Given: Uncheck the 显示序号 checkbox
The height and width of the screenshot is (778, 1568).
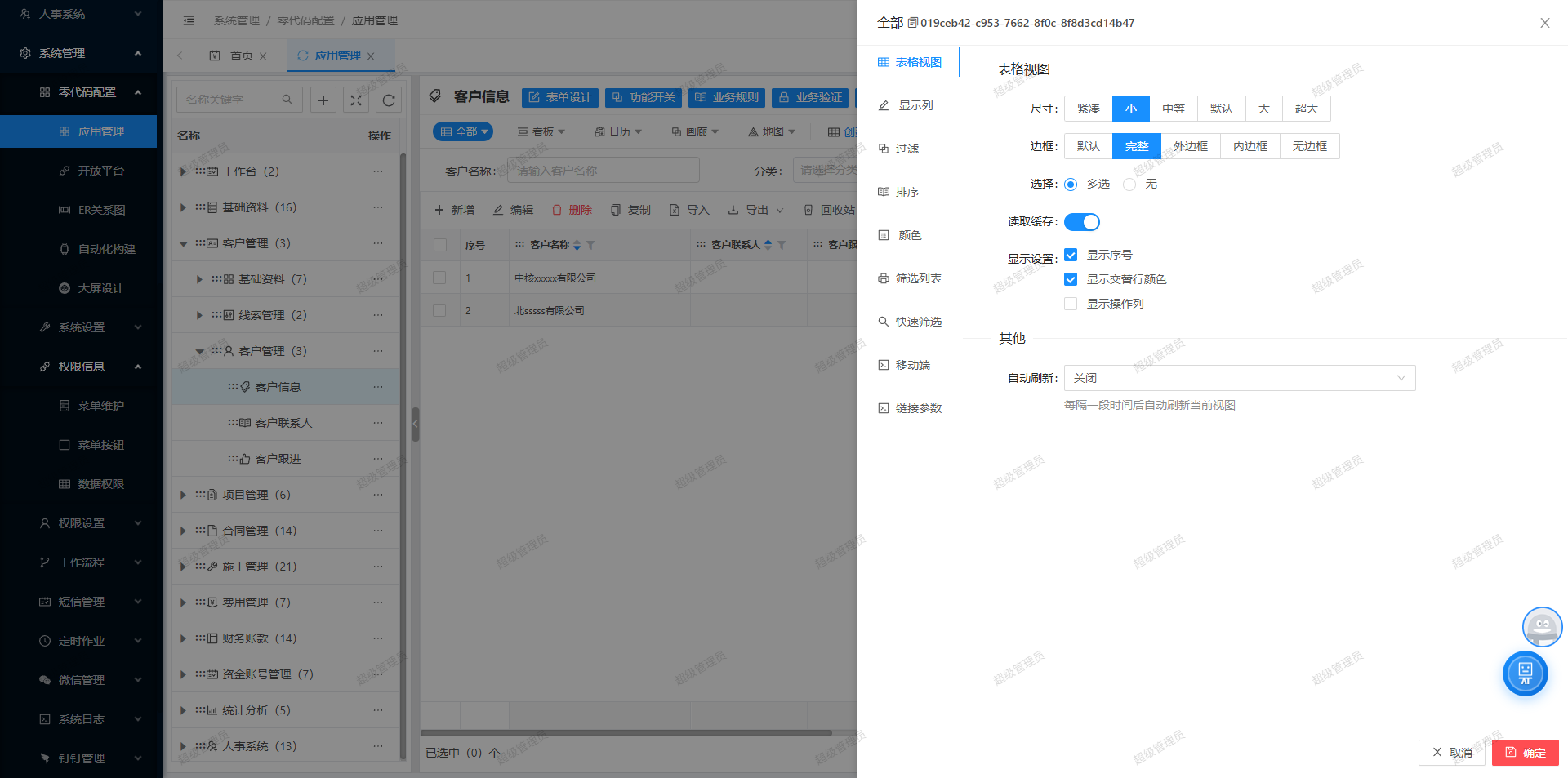Looking at the screenshot, I should 1071,255.
